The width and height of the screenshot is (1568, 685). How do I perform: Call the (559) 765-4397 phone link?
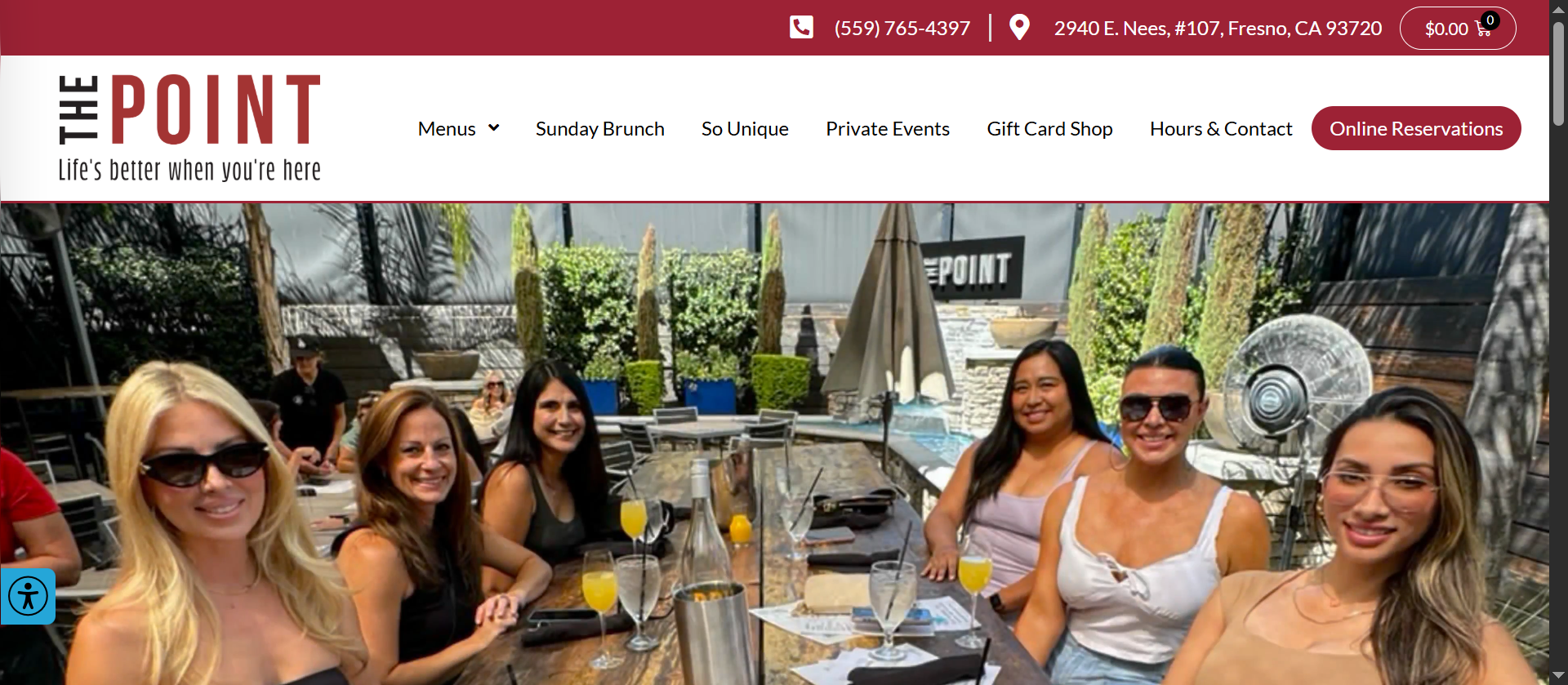coord(902,29)
